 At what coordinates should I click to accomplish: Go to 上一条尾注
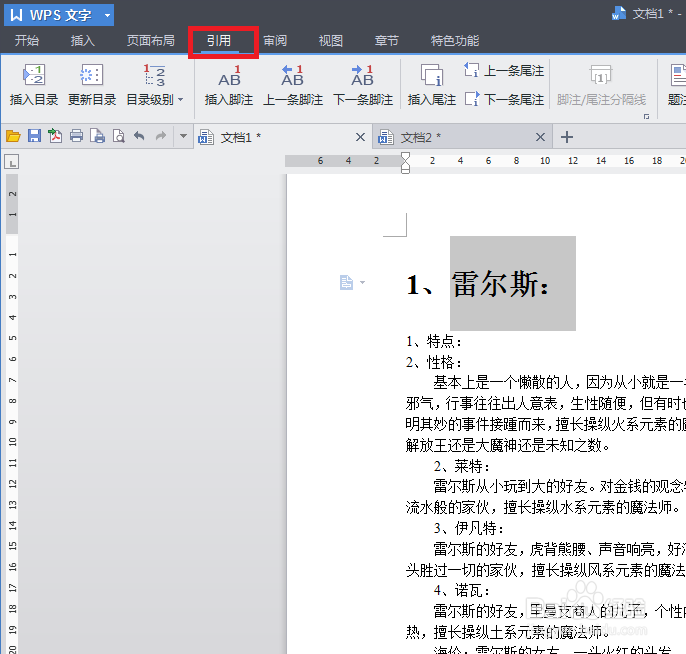click(x=504, y=70)
